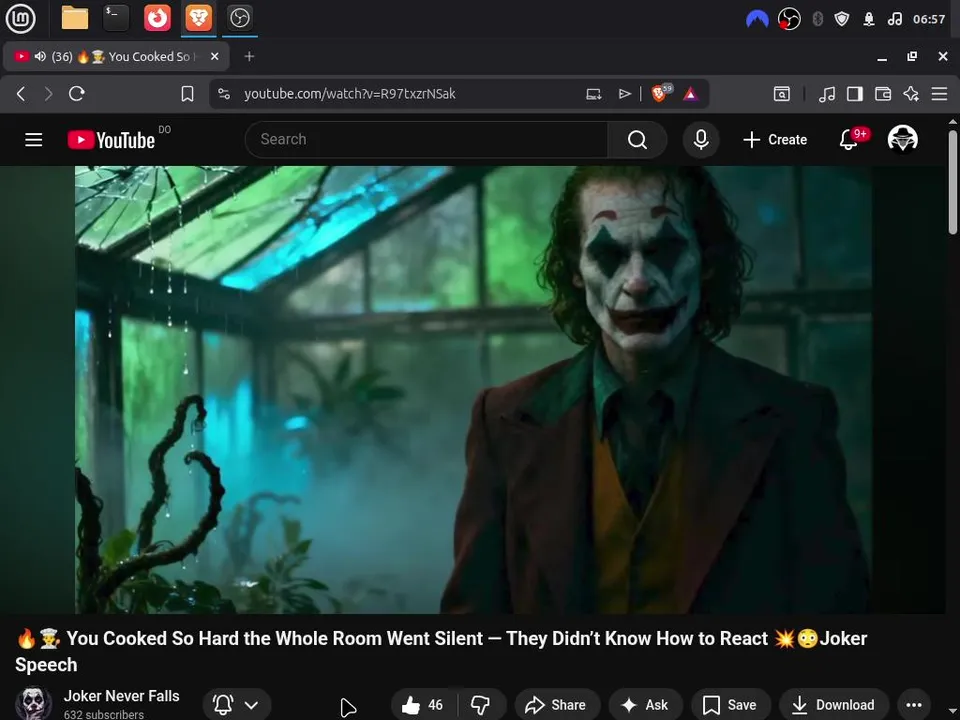Open Brave Leo AI sparkle icon

pyautogui.click(x=911, y=94)
